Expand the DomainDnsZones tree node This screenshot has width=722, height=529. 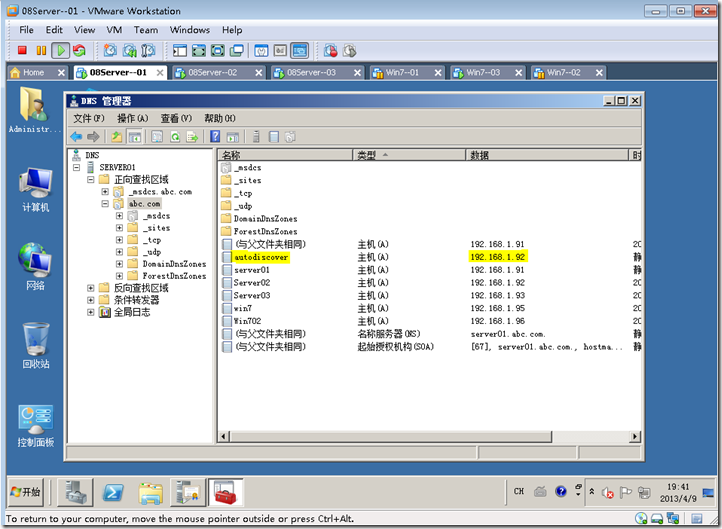click(x=119, y=264)
